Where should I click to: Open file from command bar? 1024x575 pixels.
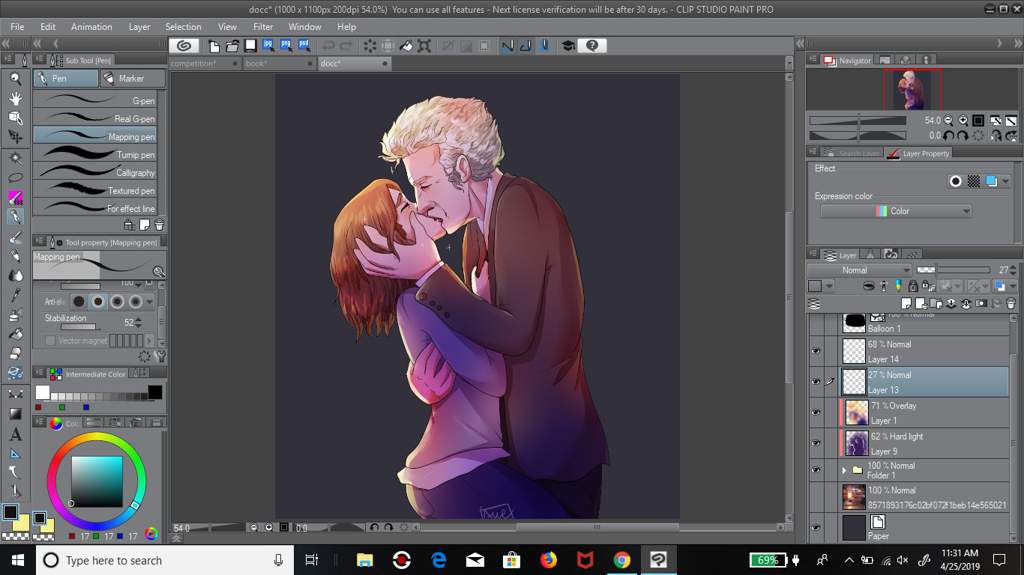[232, 46]
